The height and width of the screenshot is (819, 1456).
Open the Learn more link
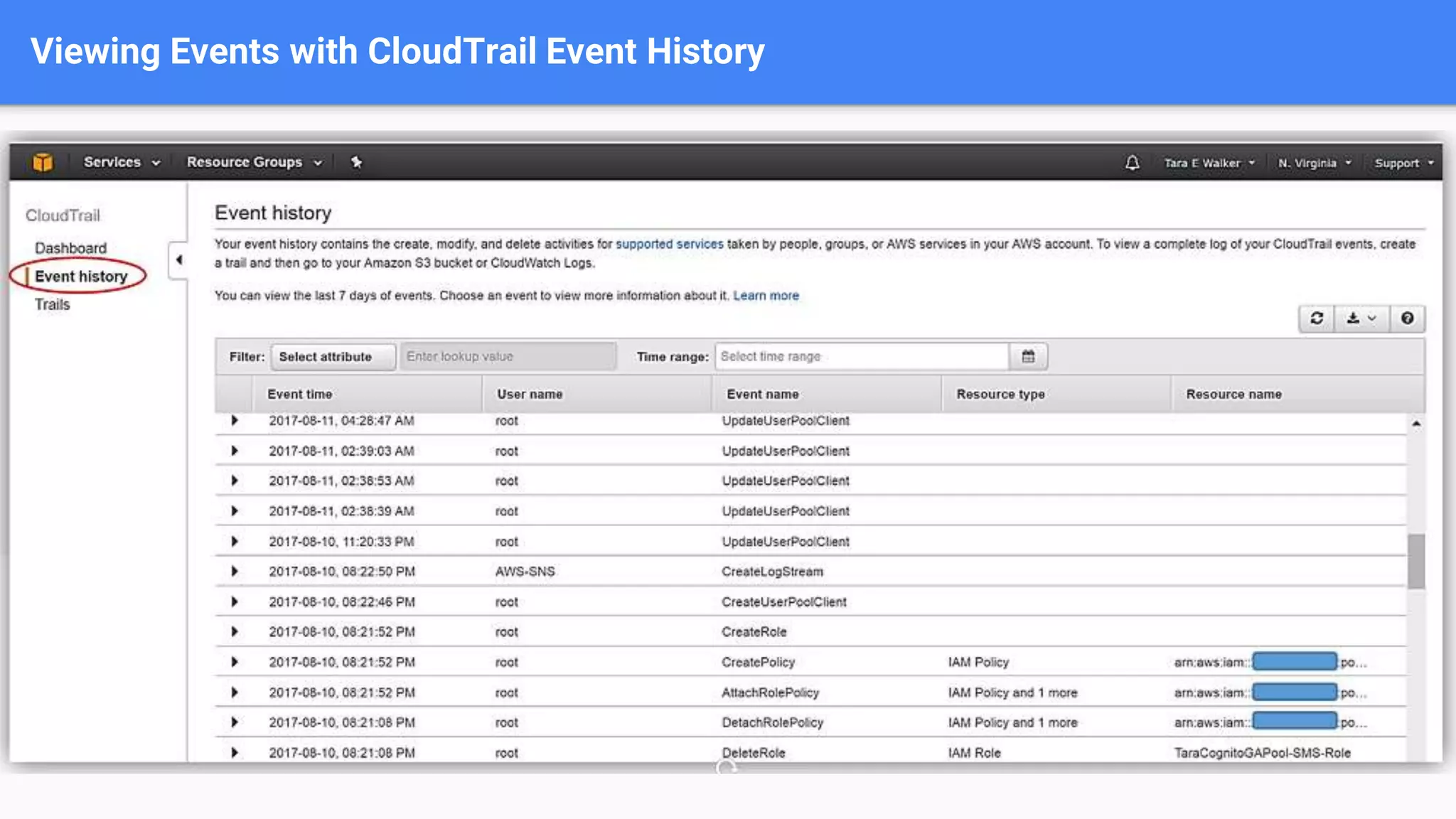766,296
